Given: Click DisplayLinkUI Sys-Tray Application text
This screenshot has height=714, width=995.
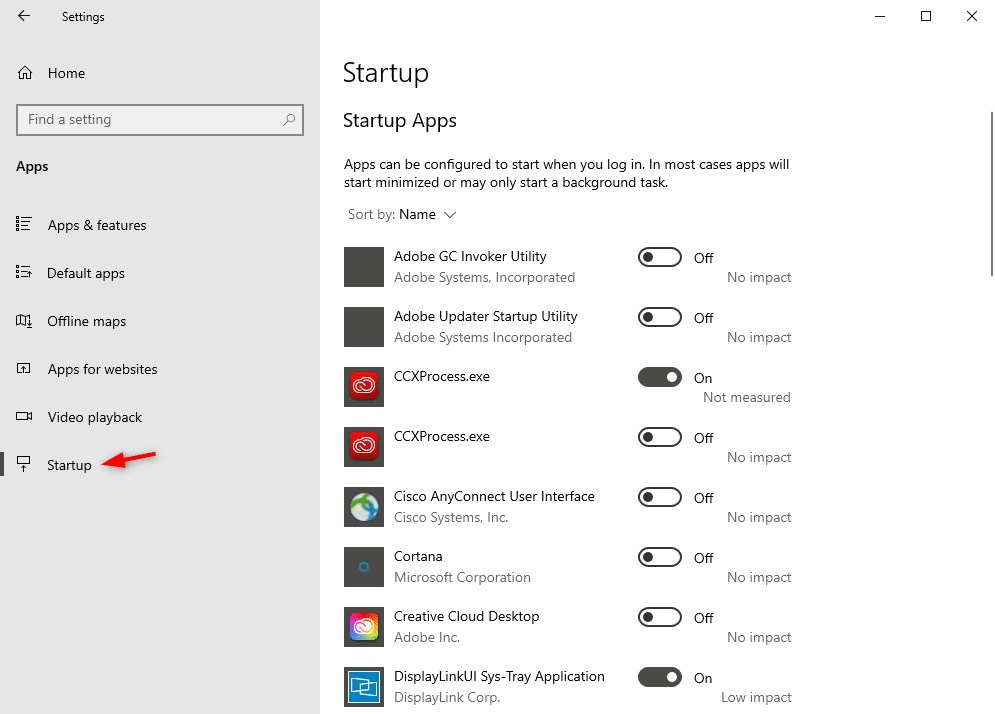Looking at the screenshot, I should coord(499,677).
